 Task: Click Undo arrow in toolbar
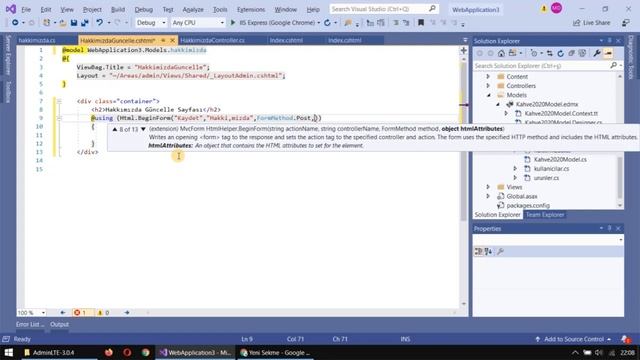click(x=99, y=23)
